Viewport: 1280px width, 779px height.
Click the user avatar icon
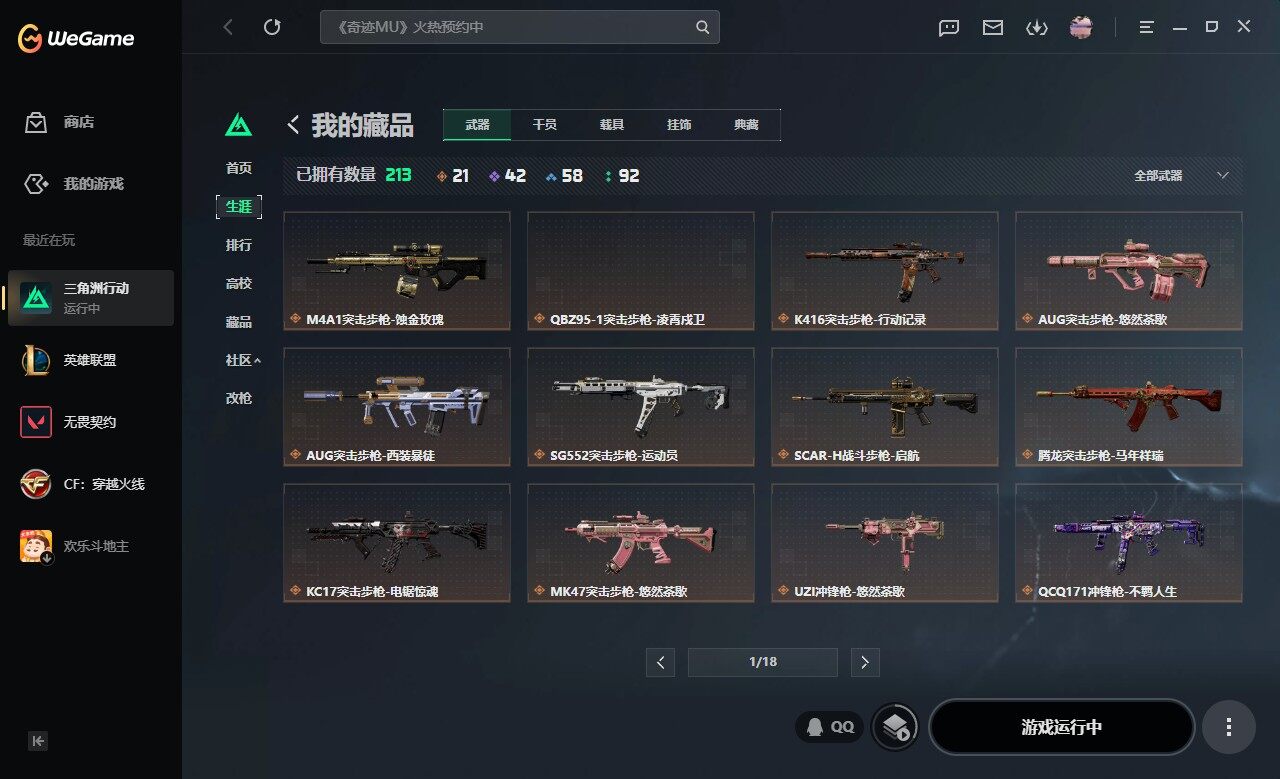[1081, 27]
